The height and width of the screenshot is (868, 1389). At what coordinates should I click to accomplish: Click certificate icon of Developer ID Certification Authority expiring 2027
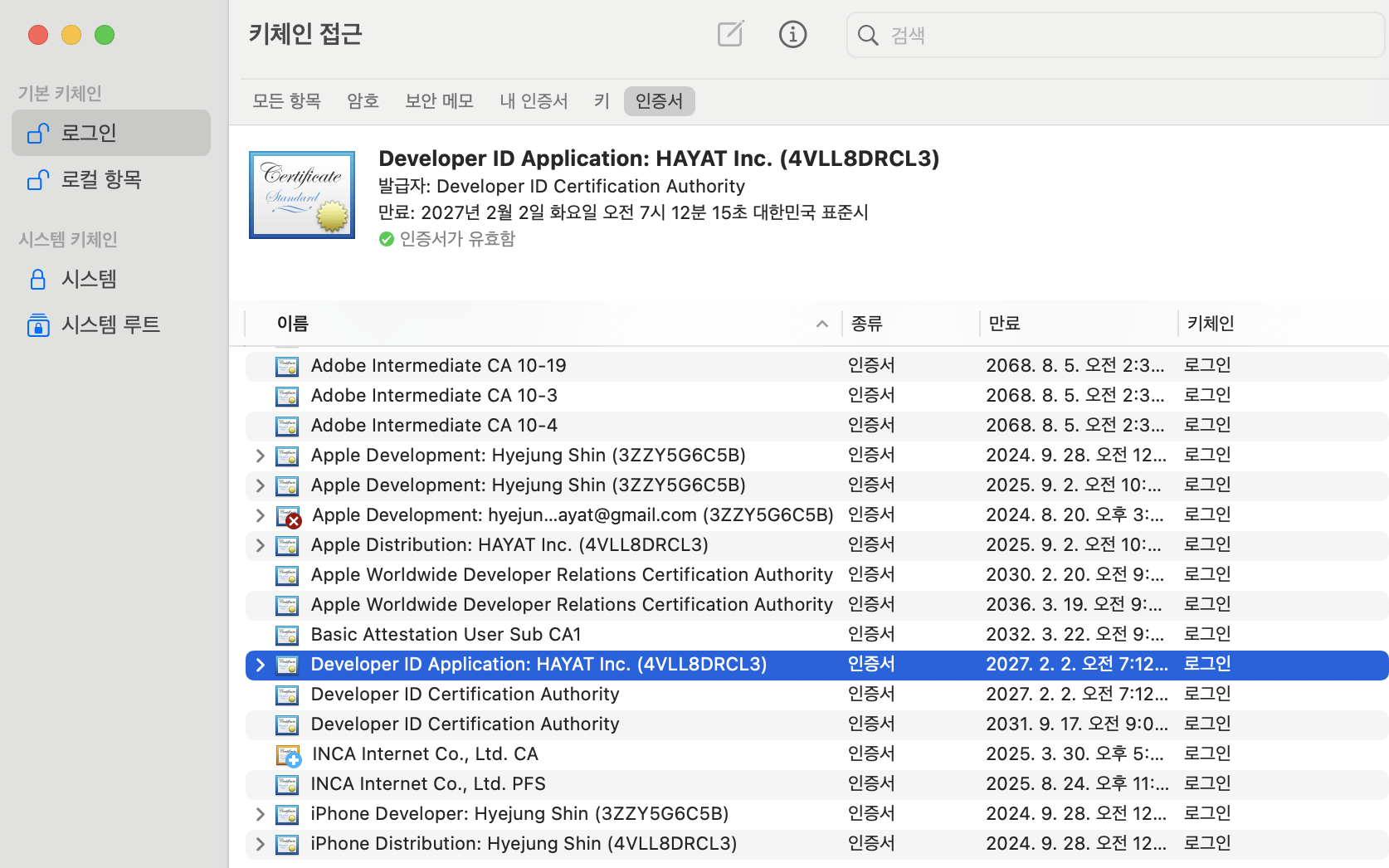coord(287,695)
